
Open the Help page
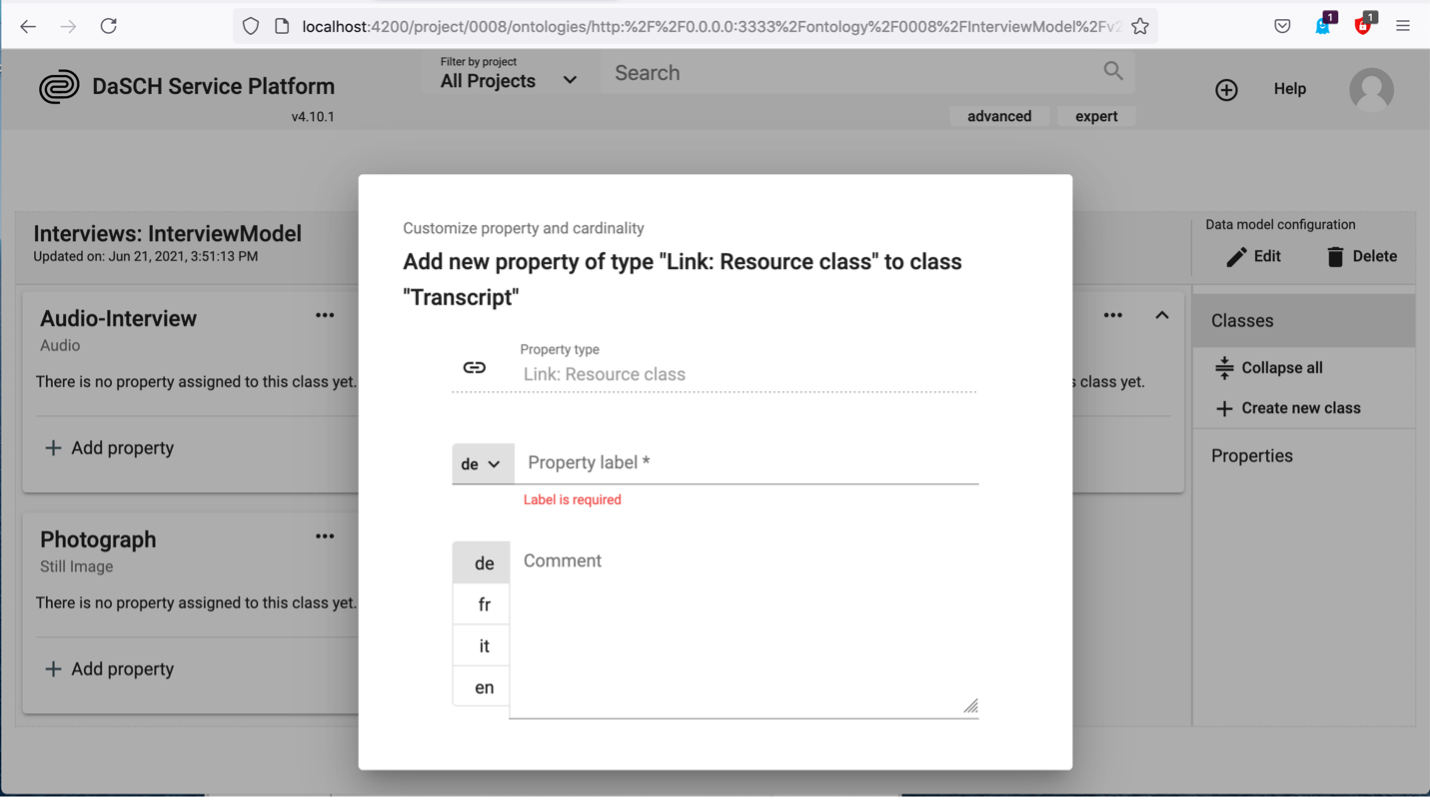point(1289,89)
